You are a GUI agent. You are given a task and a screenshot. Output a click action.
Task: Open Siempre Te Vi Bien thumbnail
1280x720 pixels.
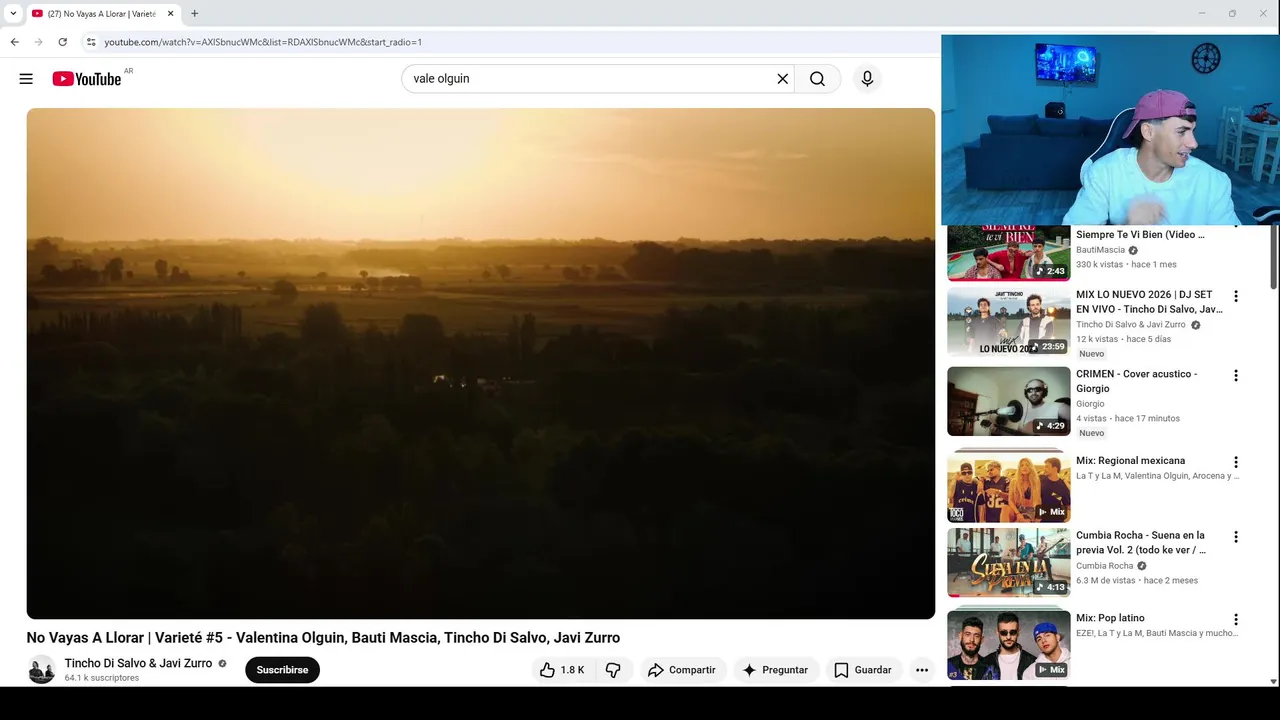pos(1008,253)
